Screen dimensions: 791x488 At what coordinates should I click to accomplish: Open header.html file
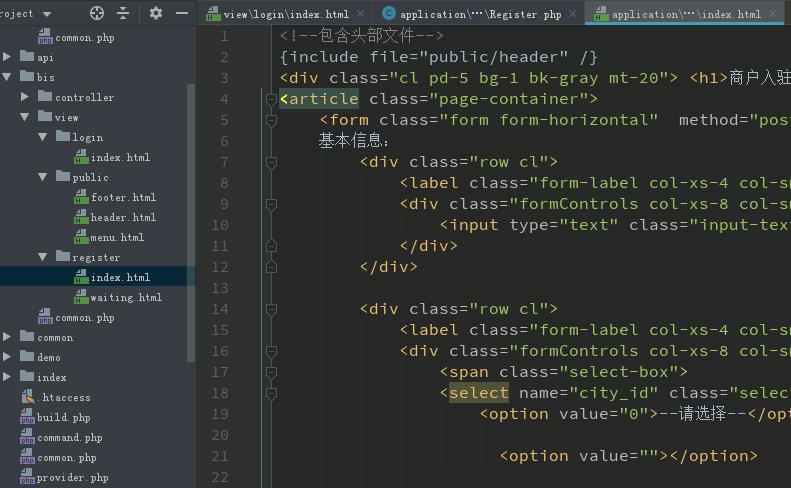point(123,218)
